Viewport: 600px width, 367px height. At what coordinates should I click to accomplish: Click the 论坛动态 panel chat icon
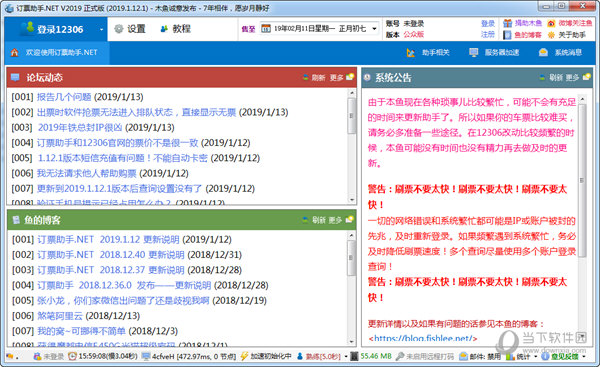point(15,77)
